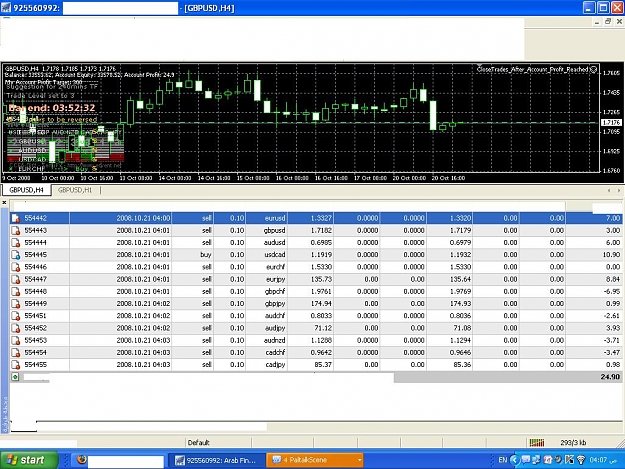Click the MetaTrader icon in title bar
The width and height of the screenshot is (625, 469).
[6, 8]
